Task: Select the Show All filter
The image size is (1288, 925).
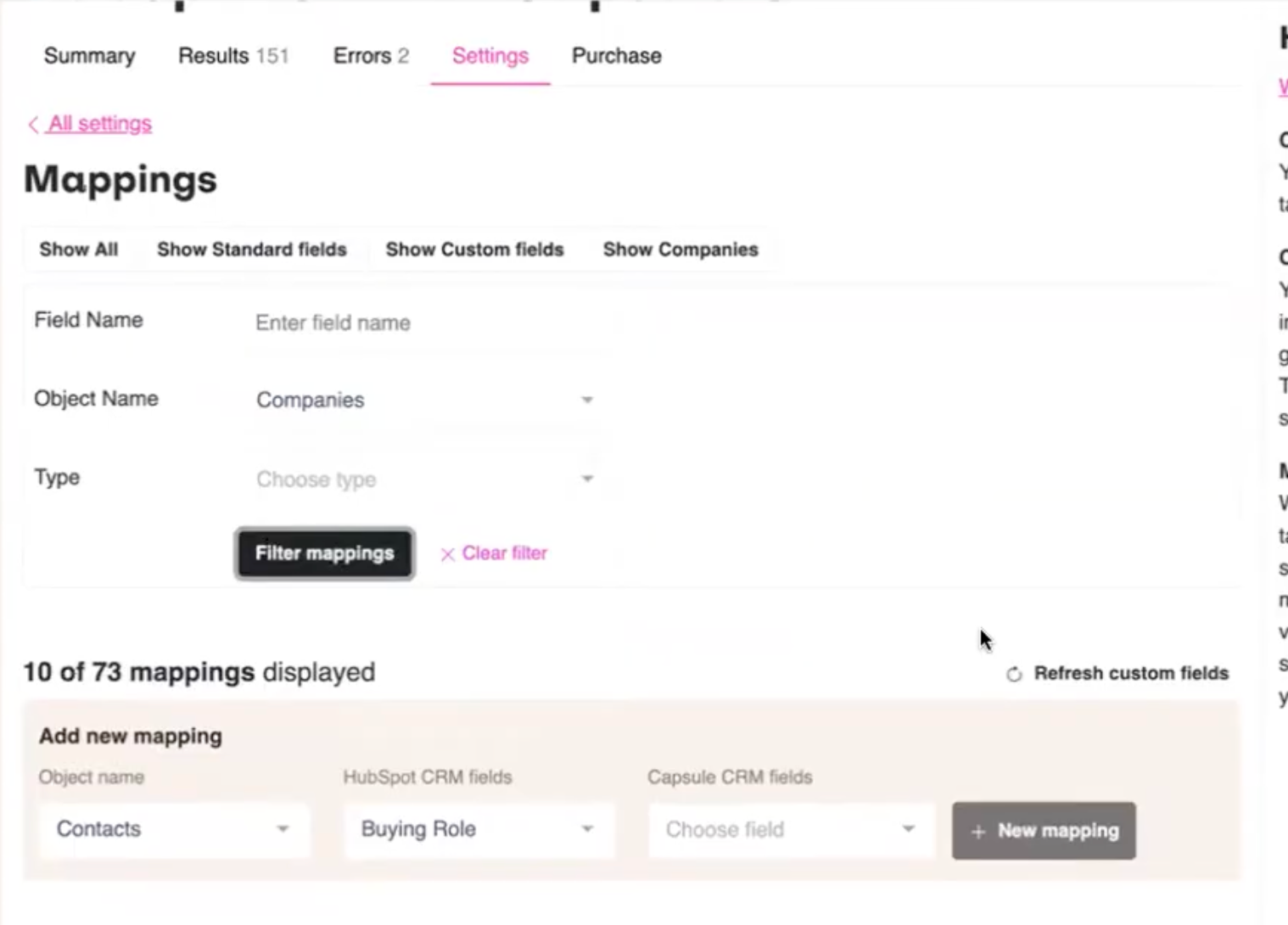Action: 79,249
